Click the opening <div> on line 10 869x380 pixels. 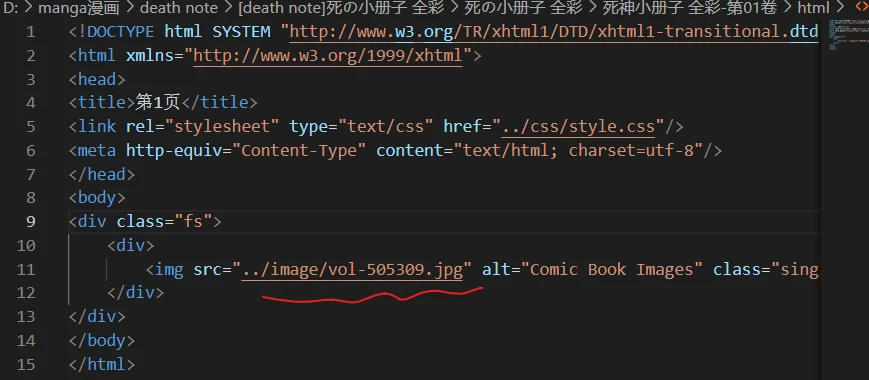(x=130, y=246)
